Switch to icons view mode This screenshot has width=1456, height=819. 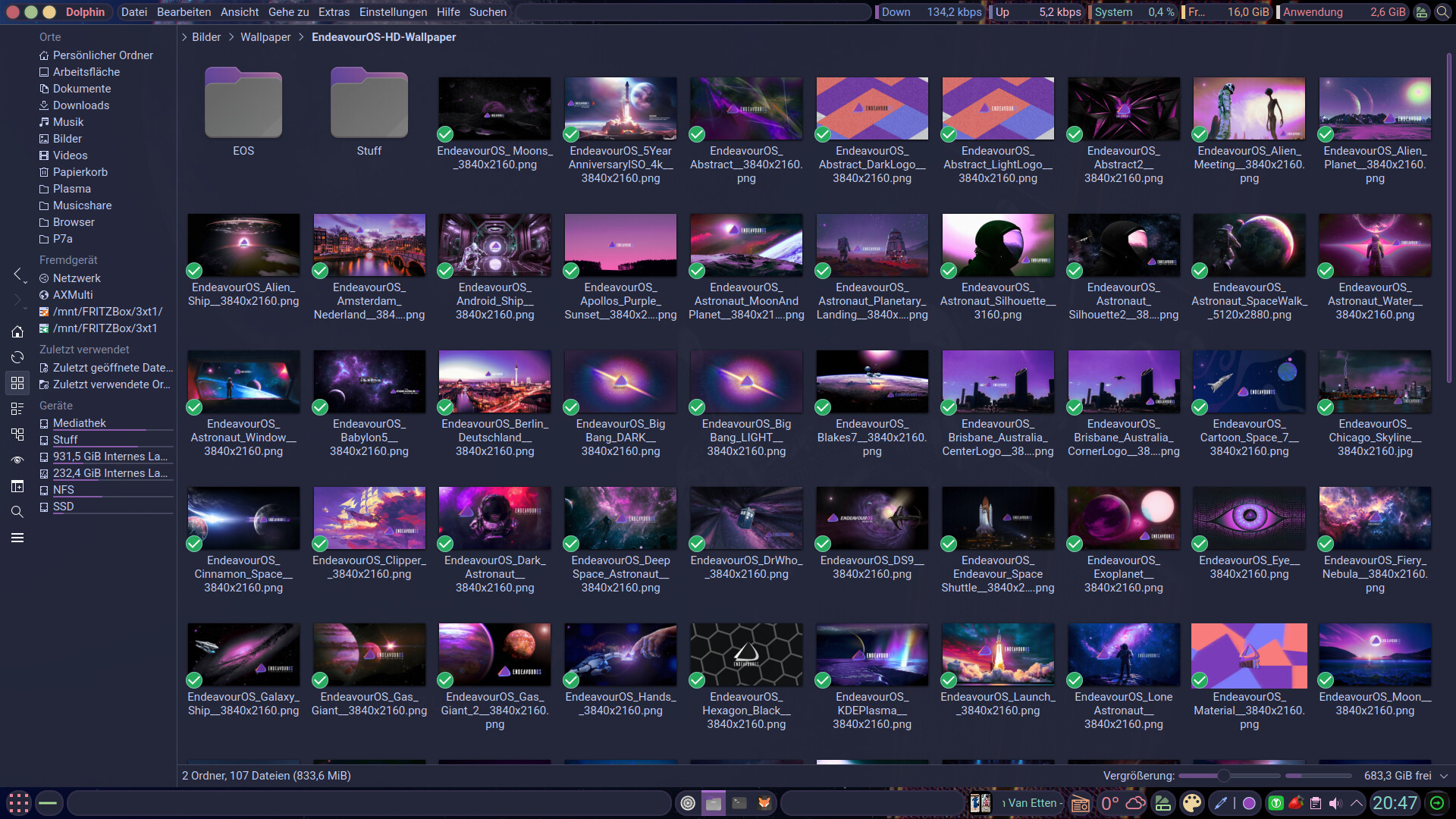17,383
